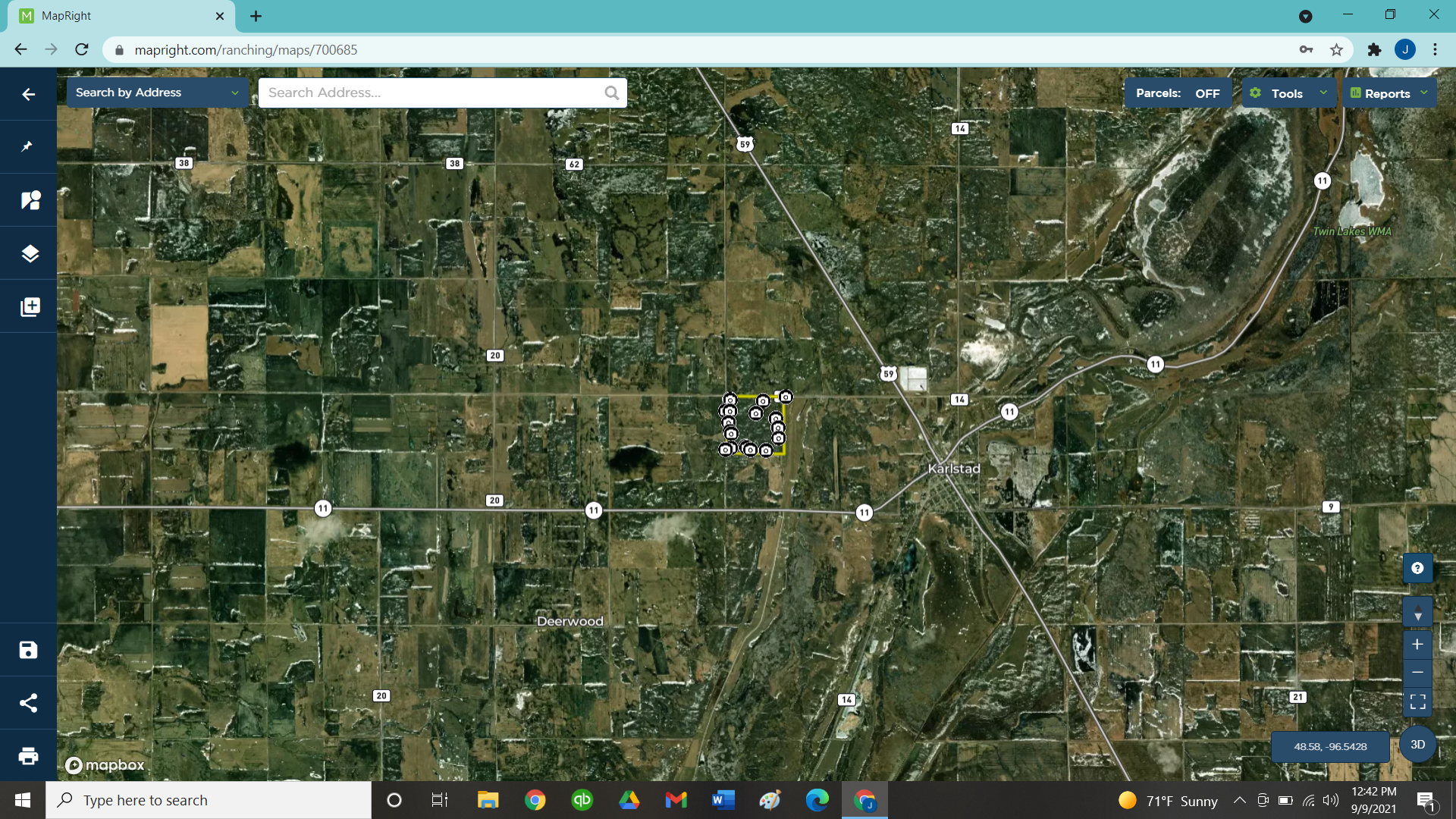This screenshot has height=819, width=1456.
Task: Open the shapes drawing tool icon
Action: point(30,200)
